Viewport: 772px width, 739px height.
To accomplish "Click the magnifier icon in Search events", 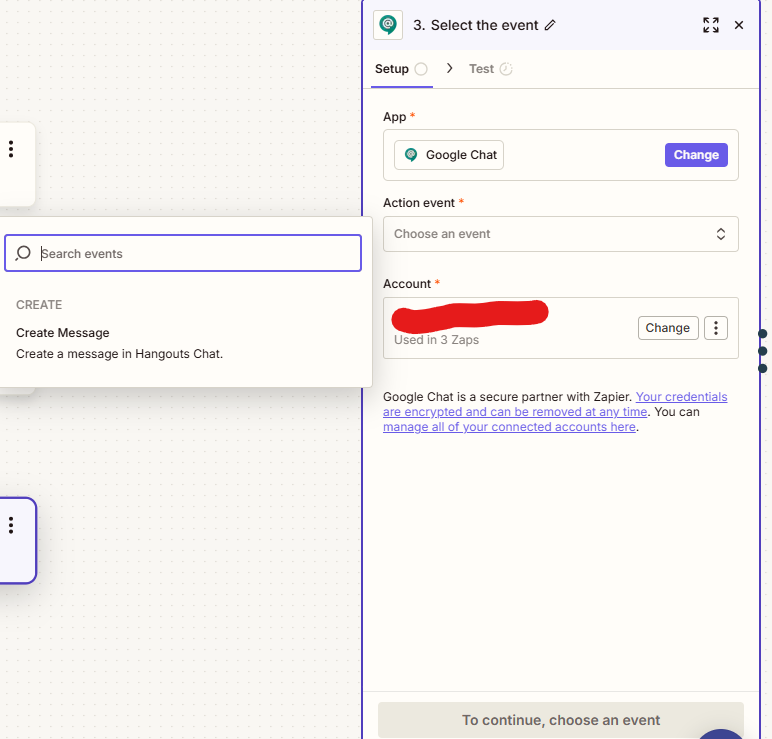I will coord(24,254).
